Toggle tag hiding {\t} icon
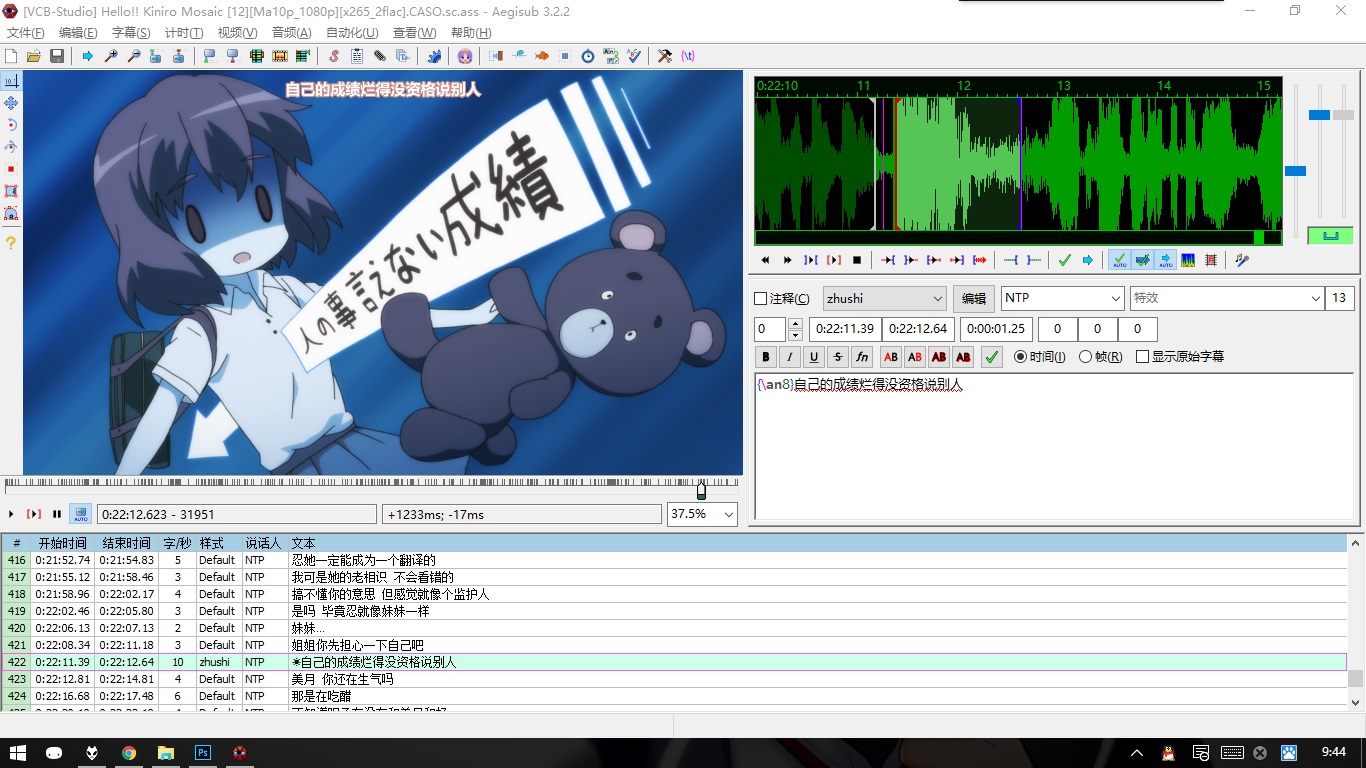The height and width of the screenshot is (768, 1366). point(688,56)
